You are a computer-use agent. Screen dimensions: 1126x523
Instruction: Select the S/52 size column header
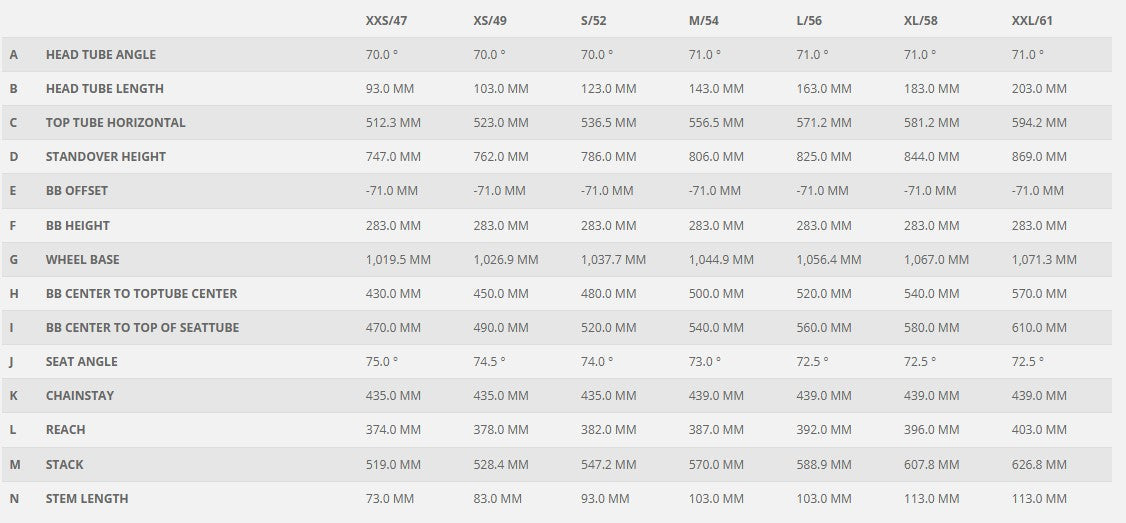(598, 20)
